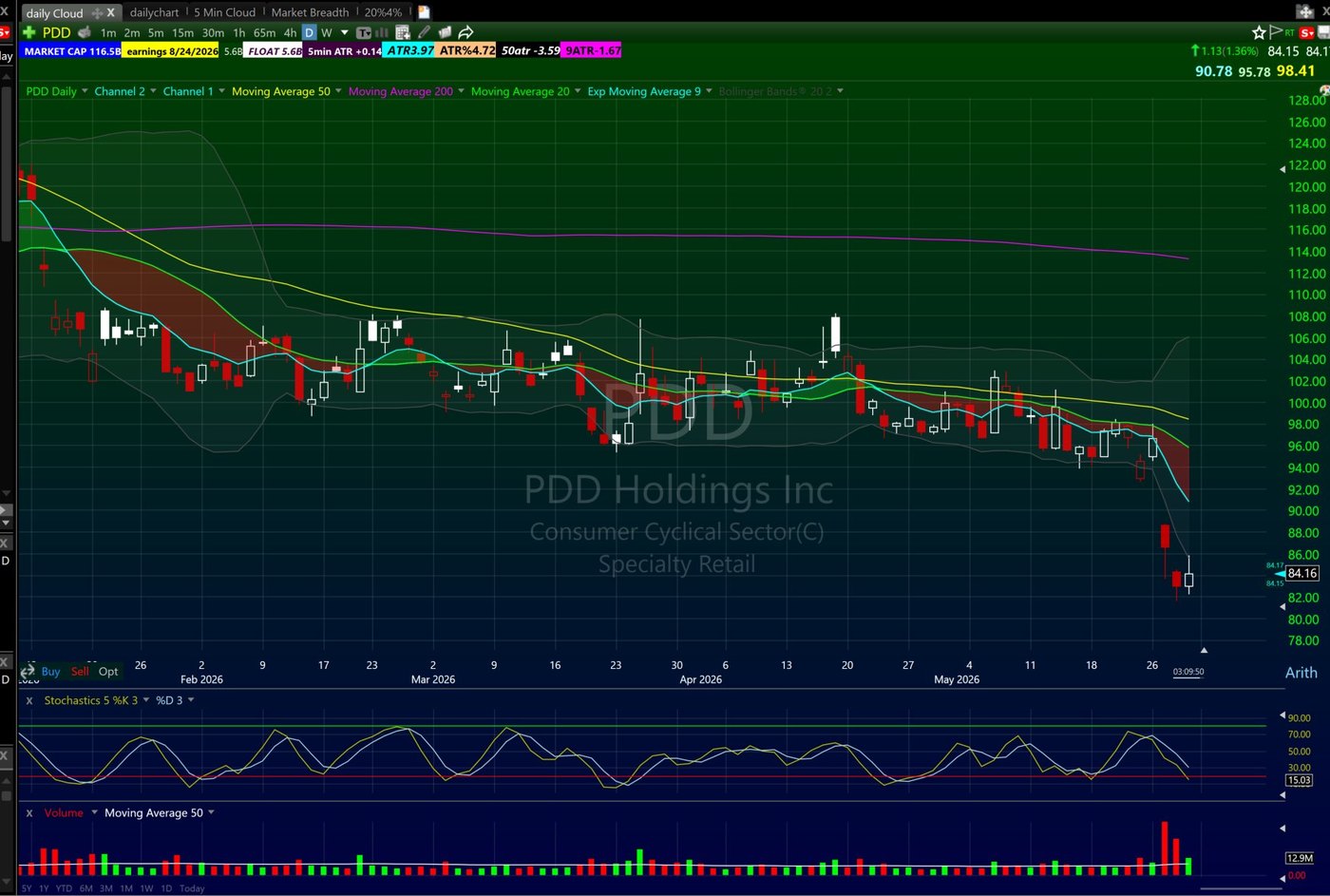Screen dimensions: 1330x896
Task: Select the 4h timeframe
Action: click(291, 32)
